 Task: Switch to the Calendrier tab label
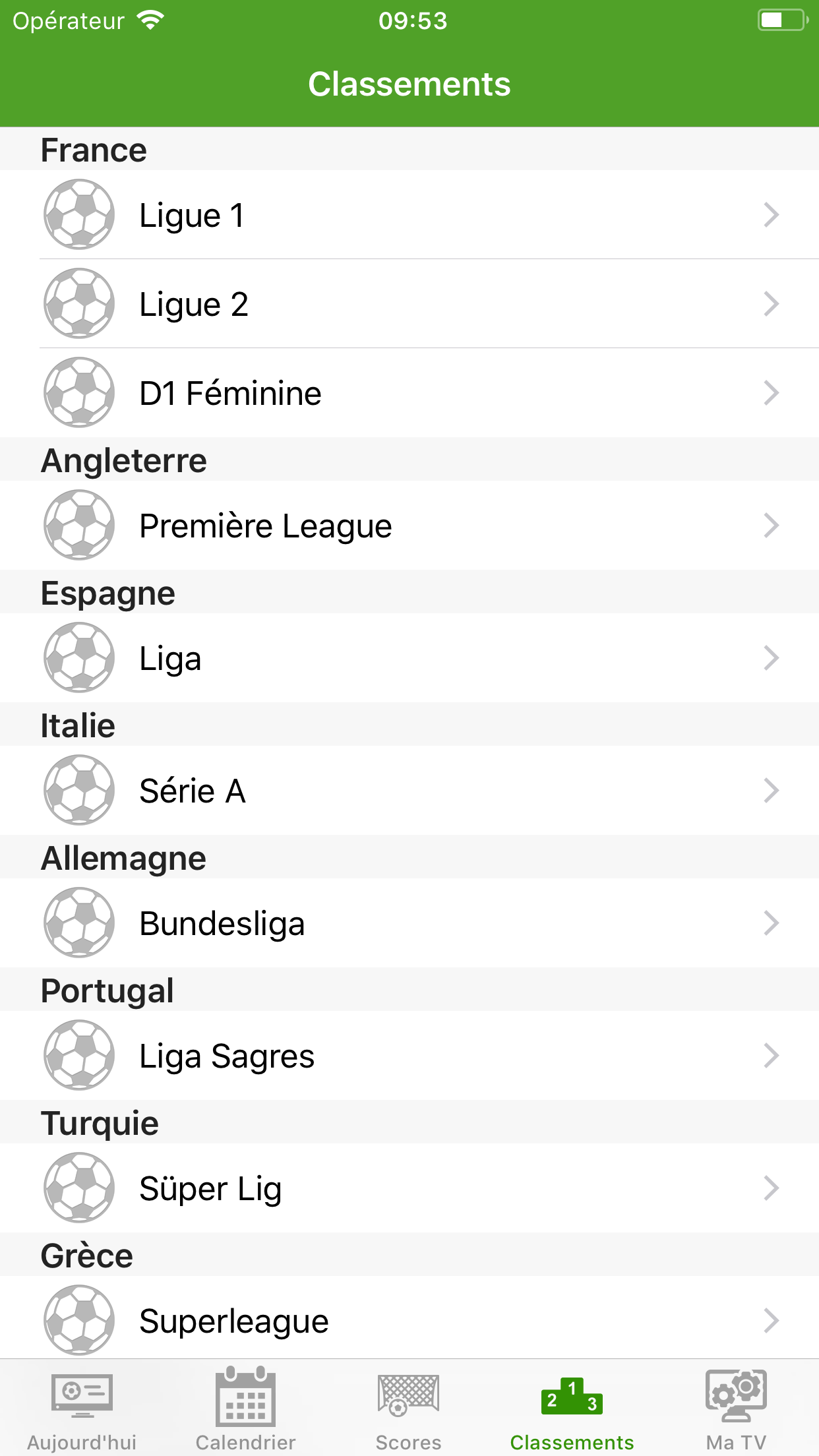pyautogui.click(x=245, y=1442)
